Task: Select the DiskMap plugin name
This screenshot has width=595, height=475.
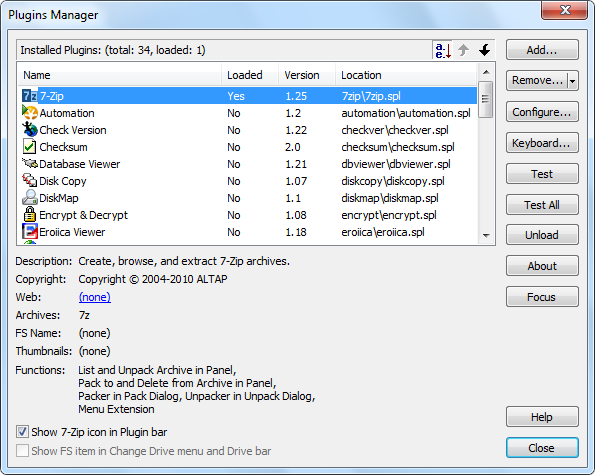Action: (x=59, y=198)
